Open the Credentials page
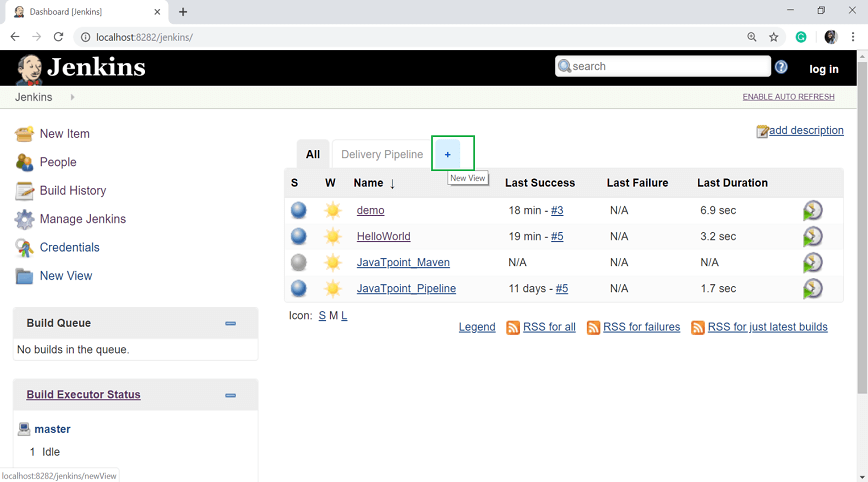The height and width of the screenshot is (482, 868). point(69,247)
